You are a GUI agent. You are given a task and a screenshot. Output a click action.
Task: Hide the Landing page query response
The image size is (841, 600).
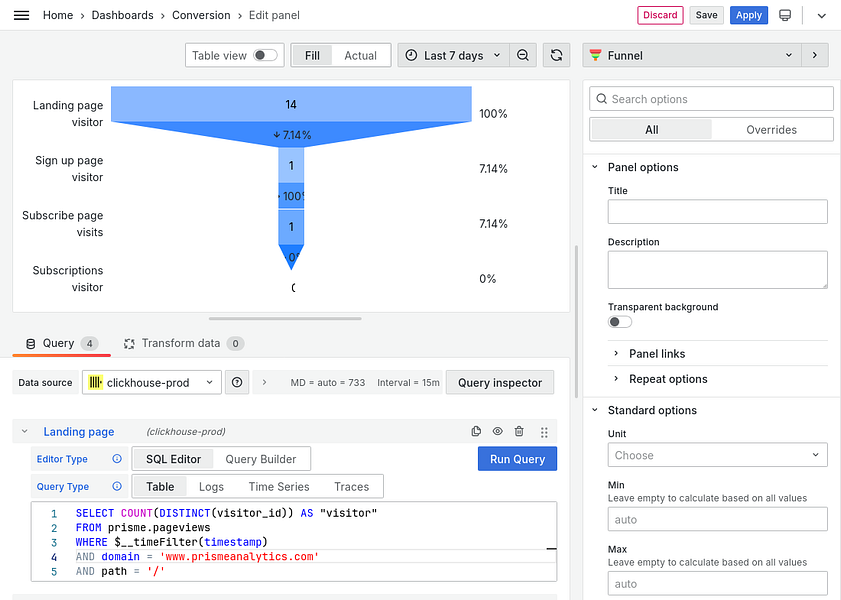point(498,431)
